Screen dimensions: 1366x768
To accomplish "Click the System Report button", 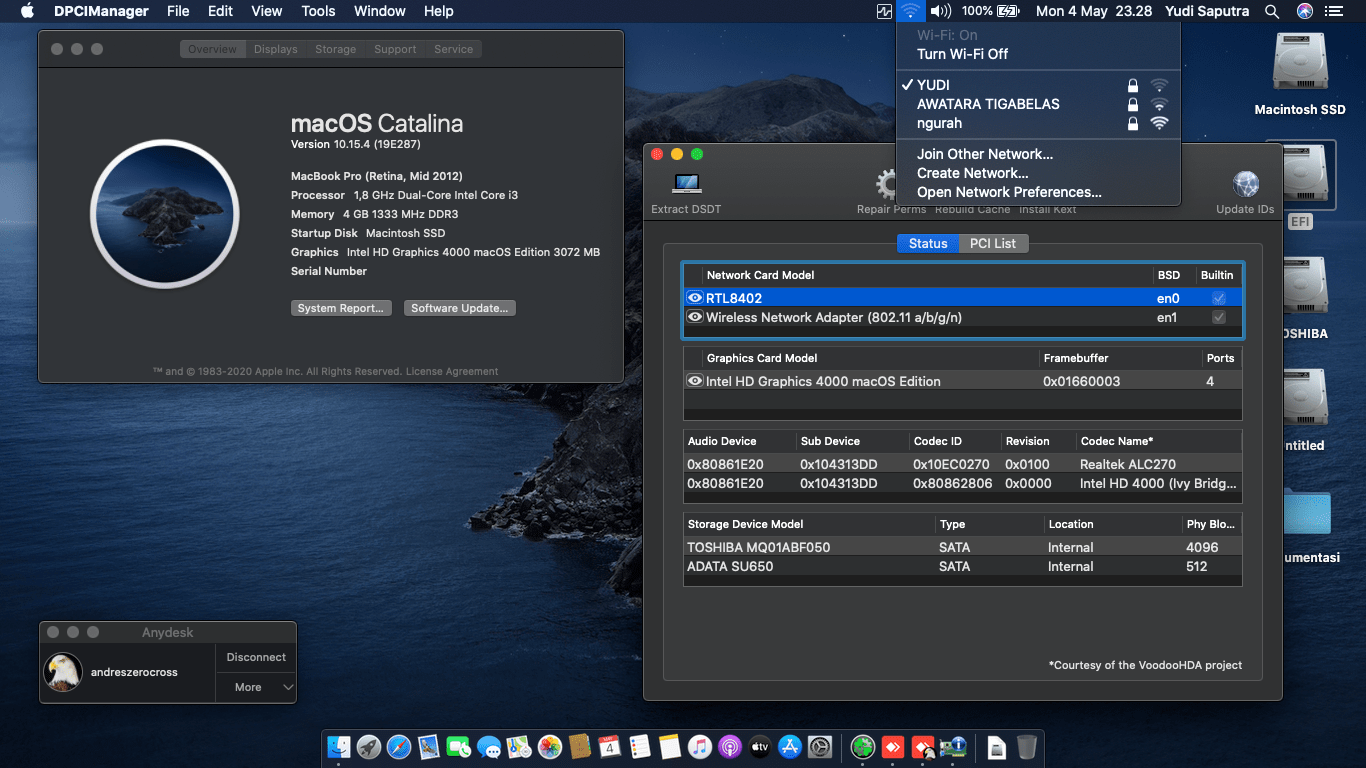I will [340, 308].
